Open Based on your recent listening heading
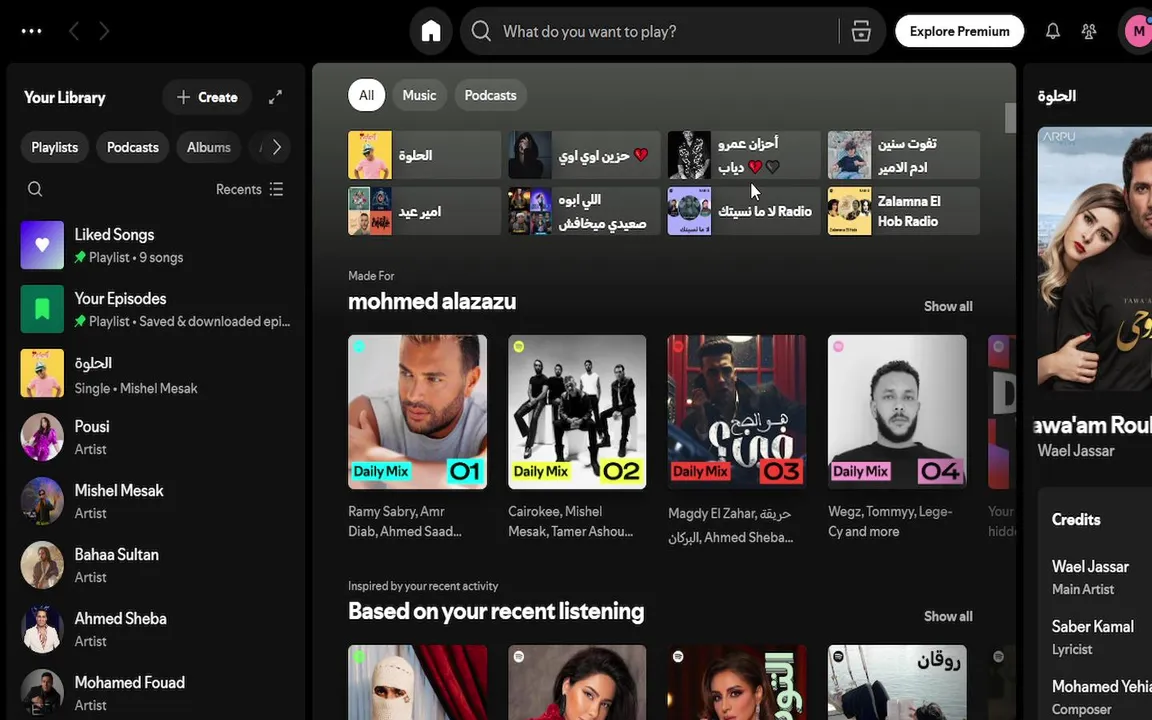Image resolution: width=1152 pixels, height=720 pixels. pyautogui.click(x=496, y=611)
